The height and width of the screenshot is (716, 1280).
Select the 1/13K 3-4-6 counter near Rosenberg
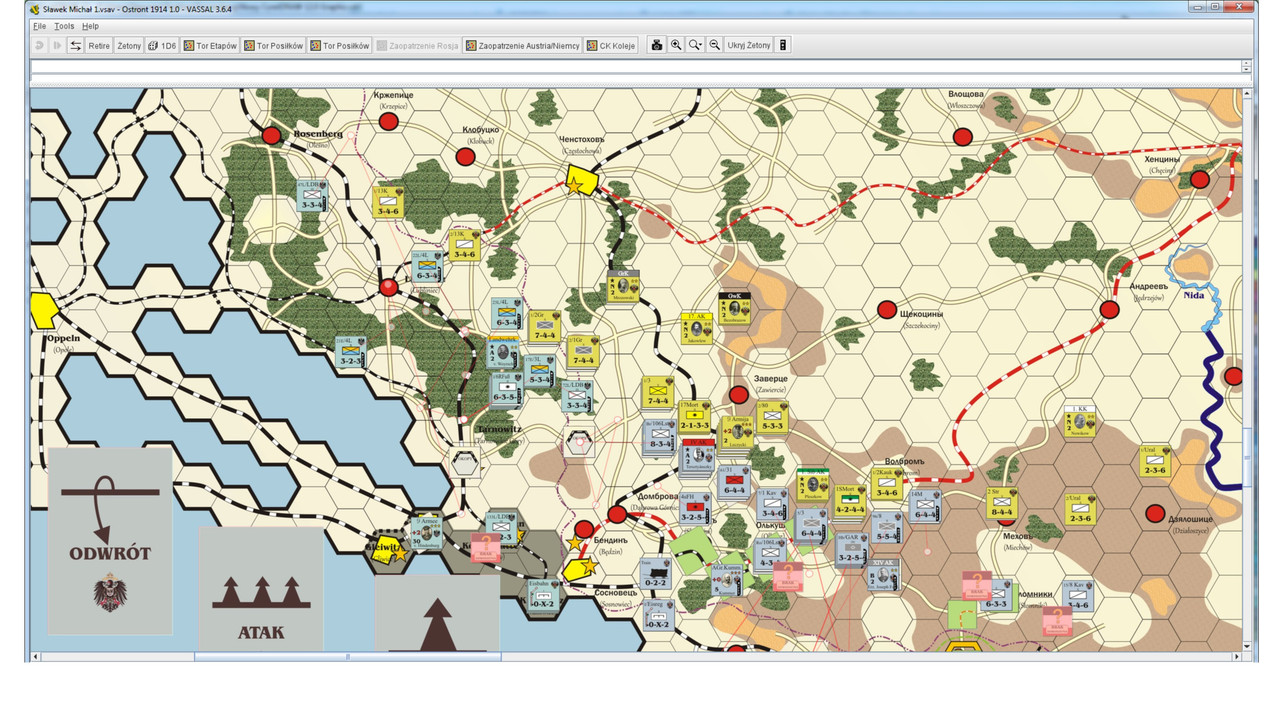click(x=390, y=201)
